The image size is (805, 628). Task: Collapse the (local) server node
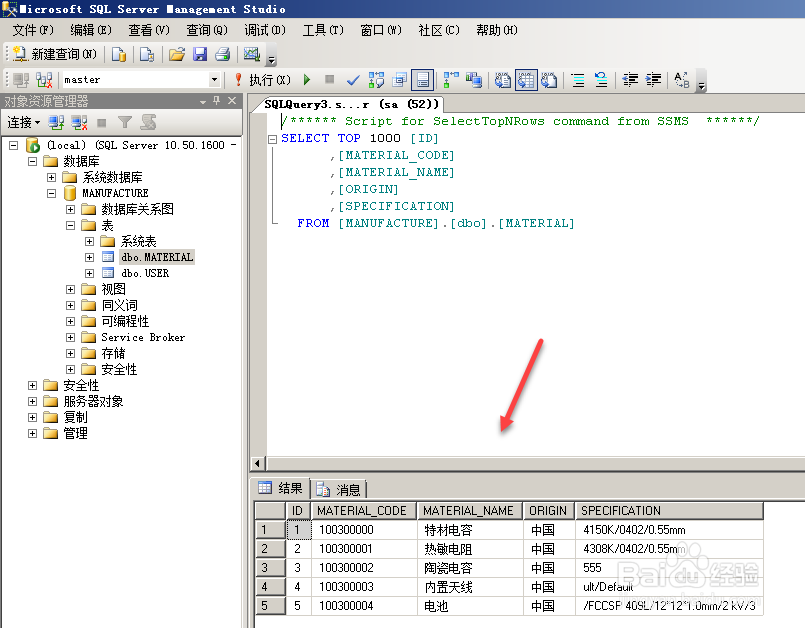click(x=14, y=145)
